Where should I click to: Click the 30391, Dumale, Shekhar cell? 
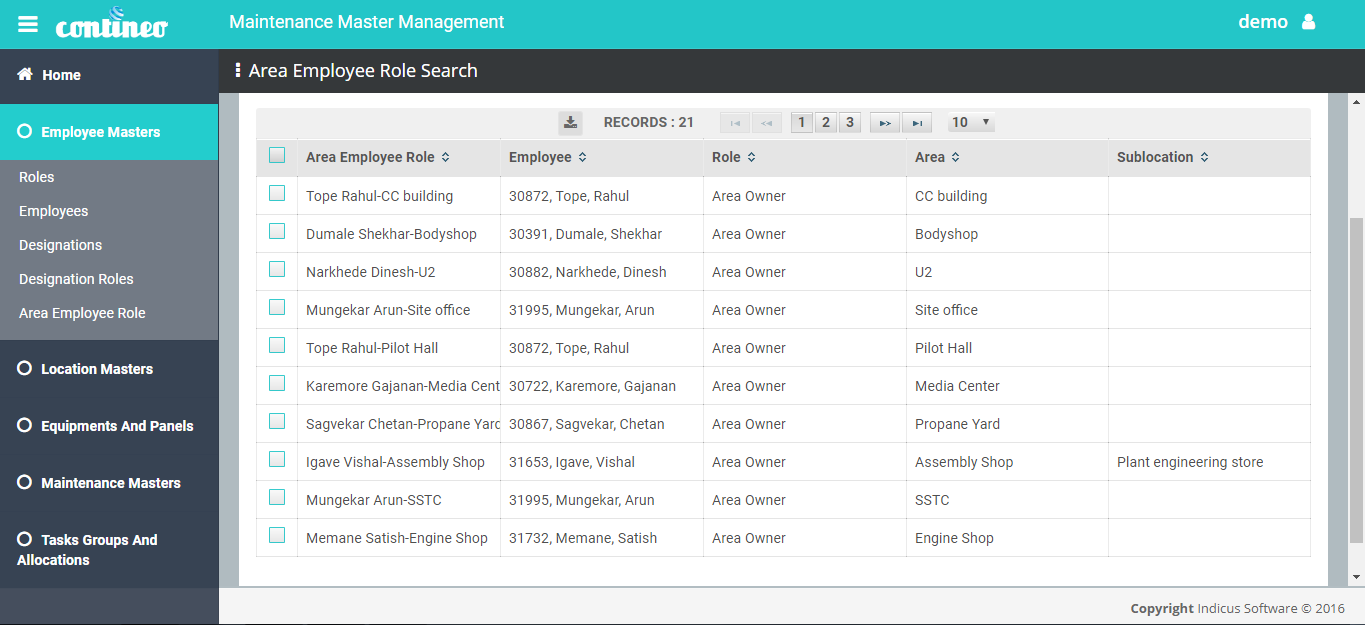coord(603,234)
